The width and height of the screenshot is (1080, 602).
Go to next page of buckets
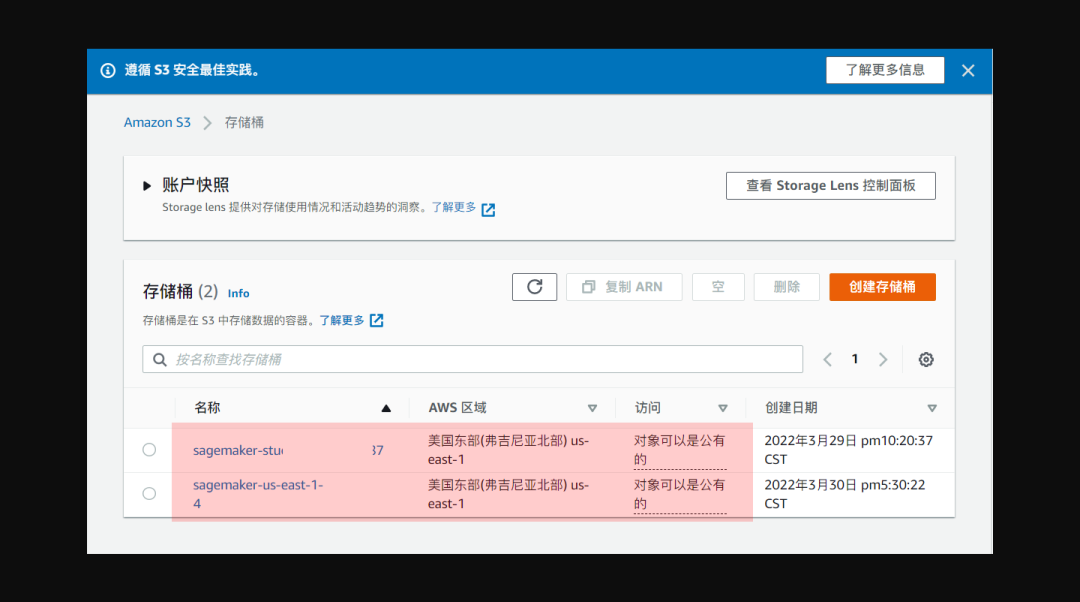click(x=883, y=360)
